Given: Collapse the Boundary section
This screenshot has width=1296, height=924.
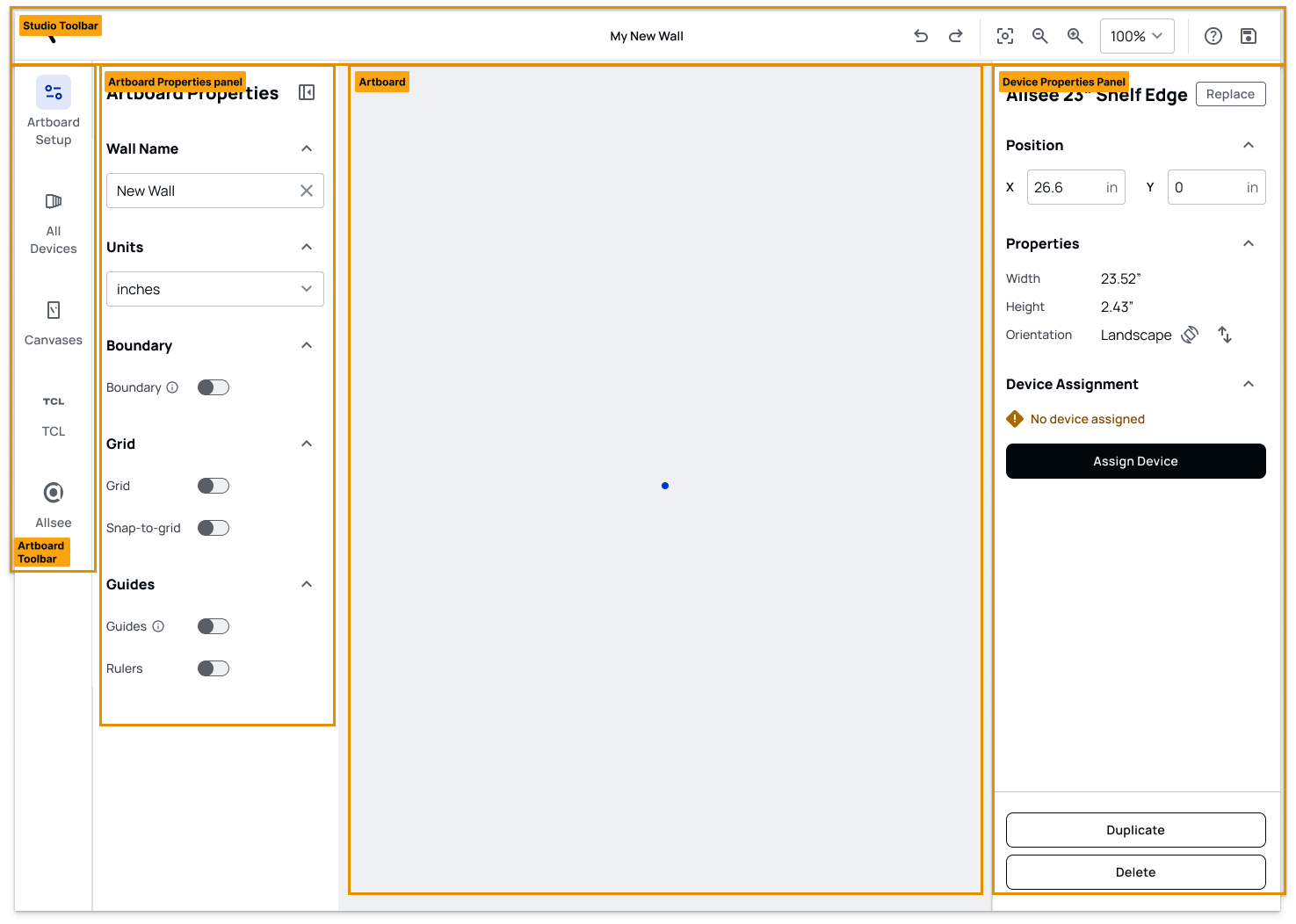Looking at the screenshot, I should (307, 345).
